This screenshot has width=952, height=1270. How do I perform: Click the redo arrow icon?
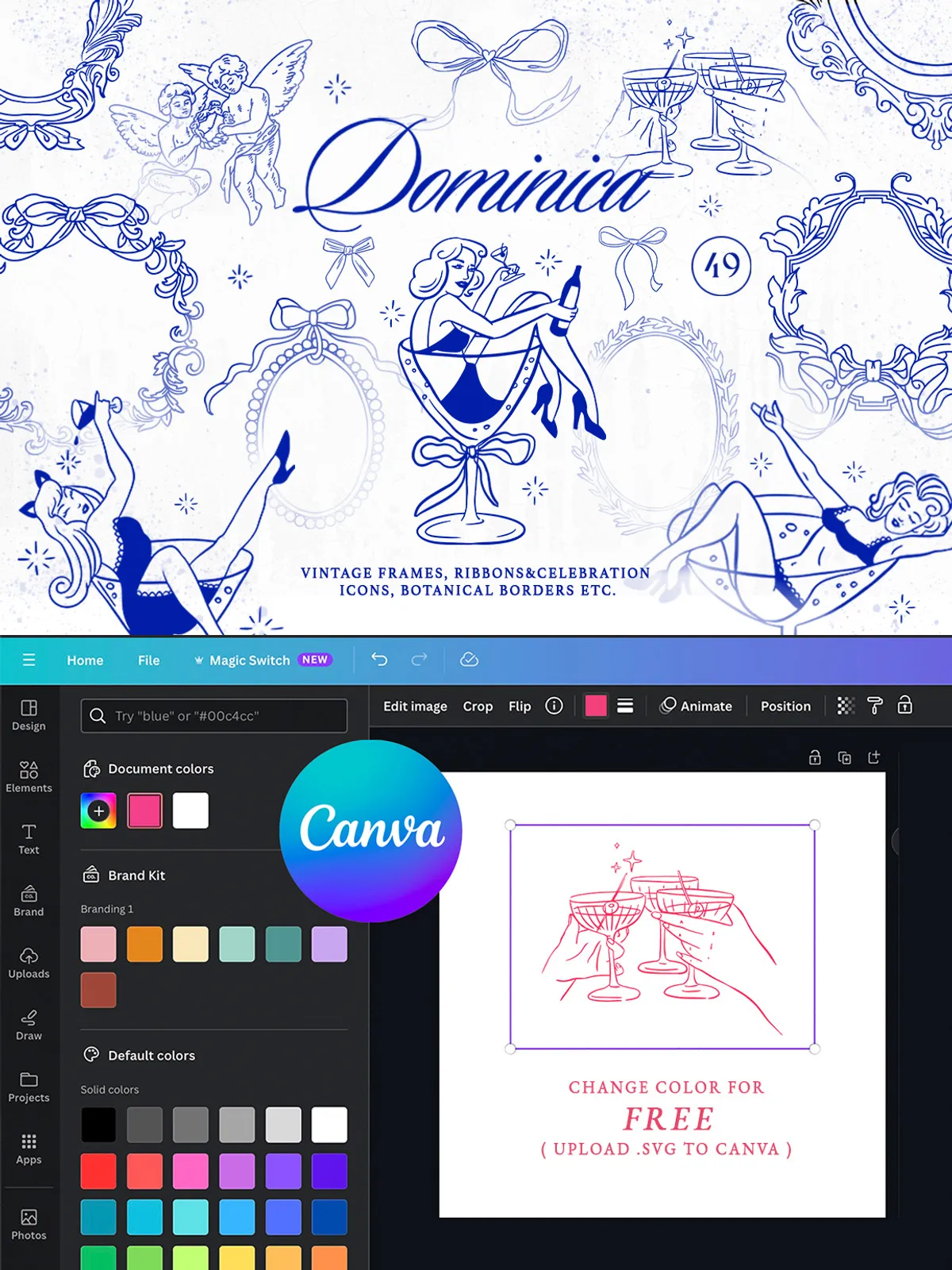pyautogui.click(x=419, y=660)
